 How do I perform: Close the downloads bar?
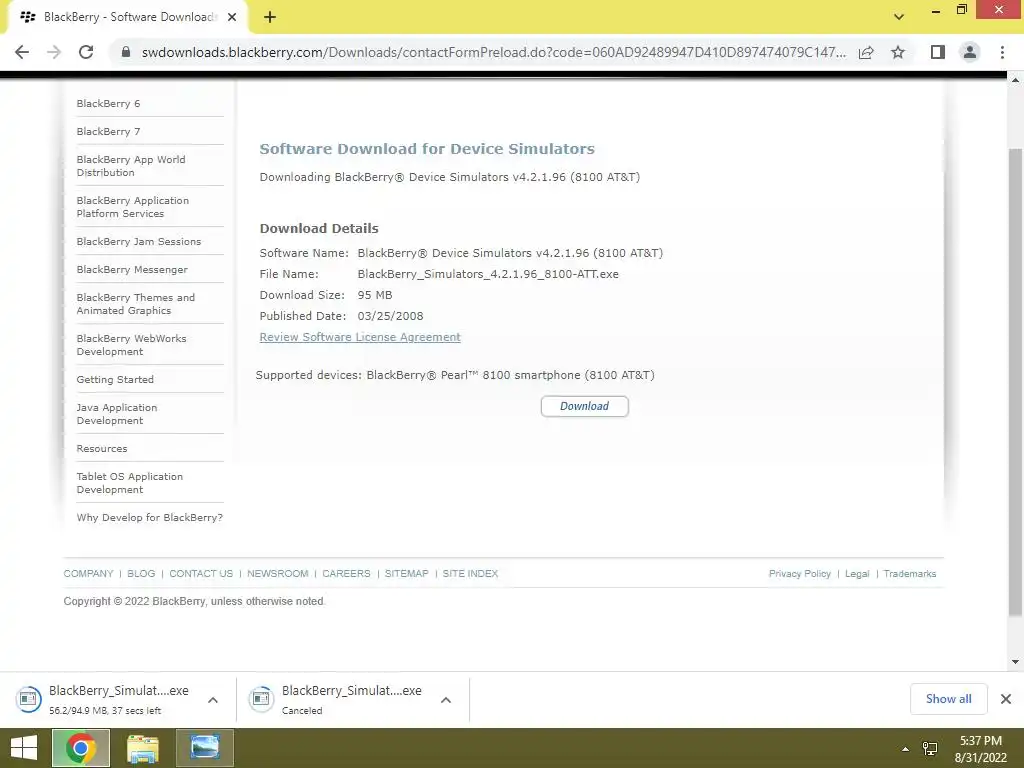point(1006,699)
